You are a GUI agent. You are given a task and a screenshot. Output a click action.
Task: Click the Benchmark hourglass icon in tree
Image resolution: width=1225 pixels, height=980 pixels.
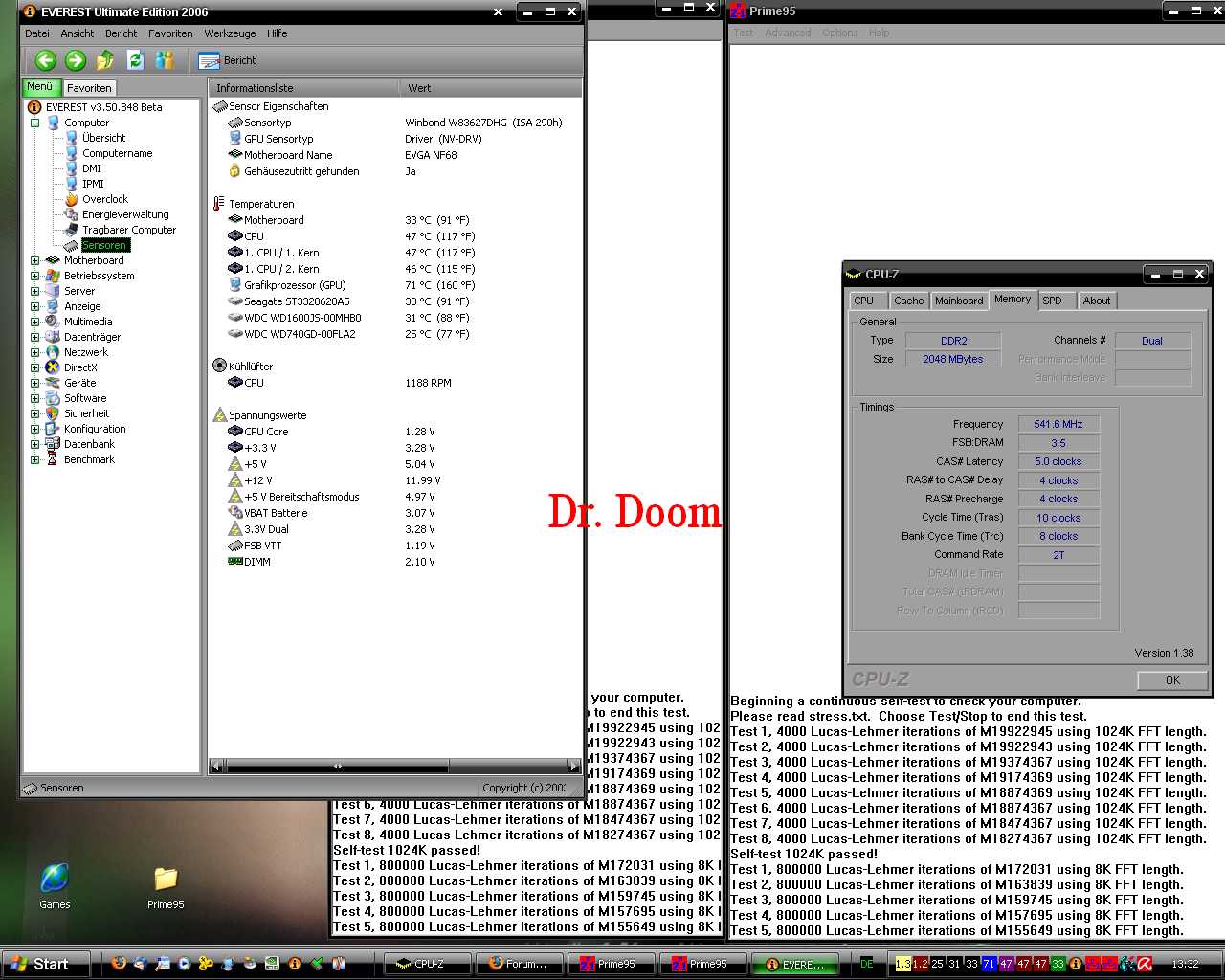pyautogui.click(x=53, y=459)
